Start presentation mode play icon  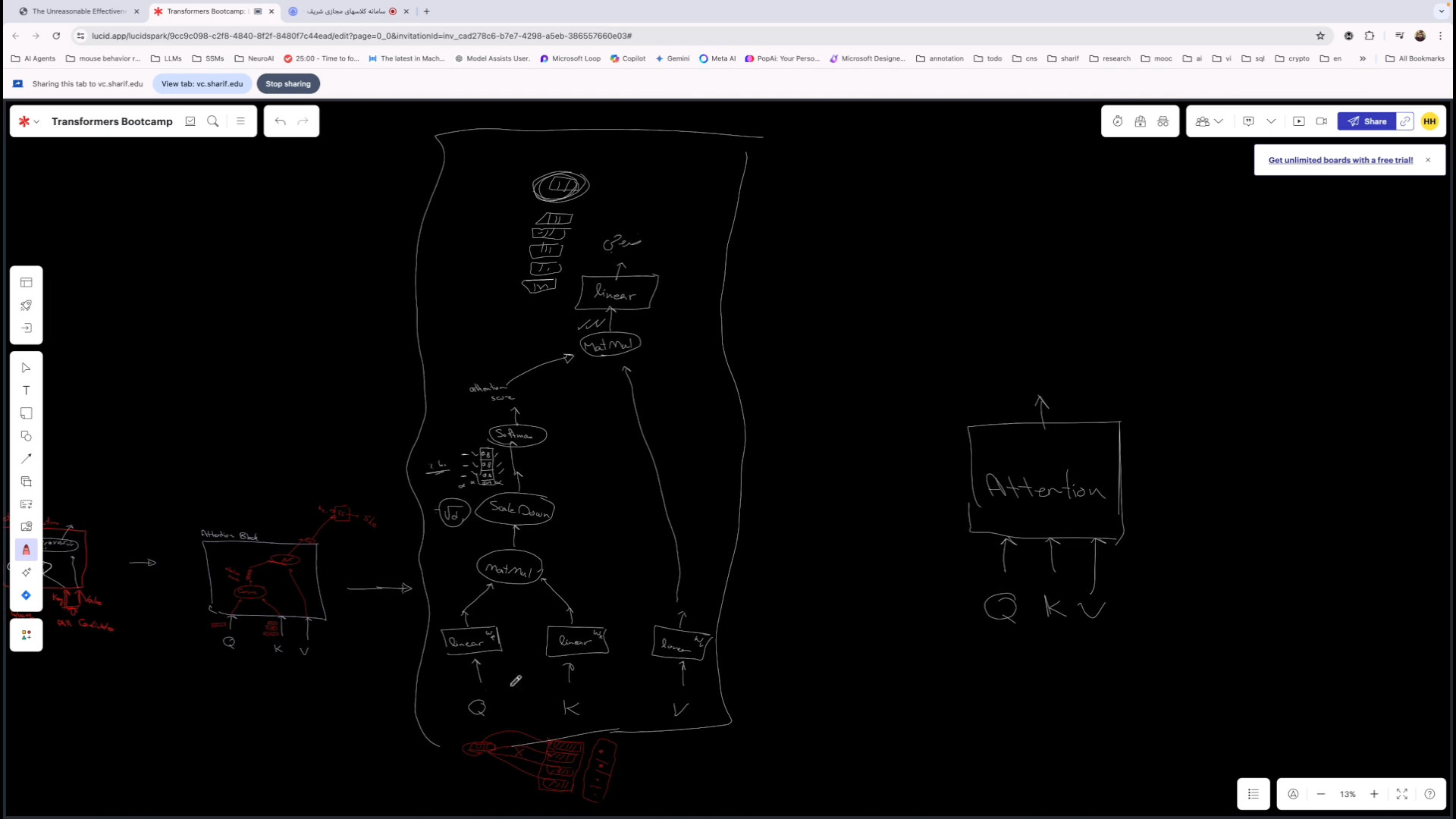pyautogui.click(x=1299, y=121)
